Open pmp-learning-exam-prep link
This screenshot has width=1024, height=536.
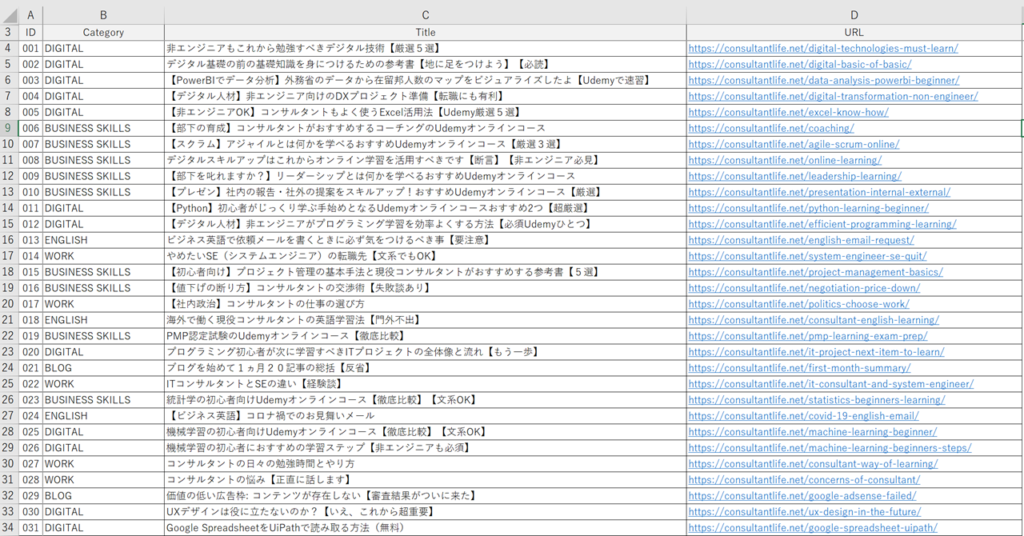(x=808, y=336)
